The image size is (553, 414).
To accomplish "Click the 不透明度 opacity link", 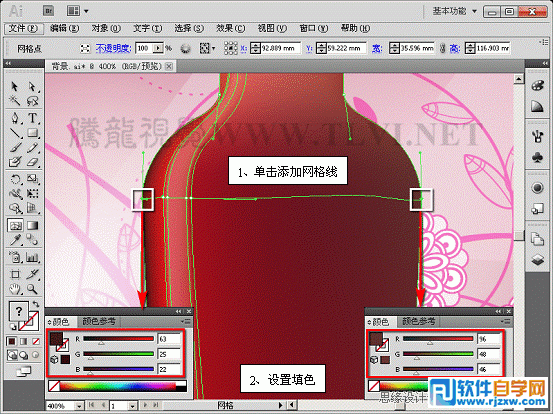I will tap(114, 48).
